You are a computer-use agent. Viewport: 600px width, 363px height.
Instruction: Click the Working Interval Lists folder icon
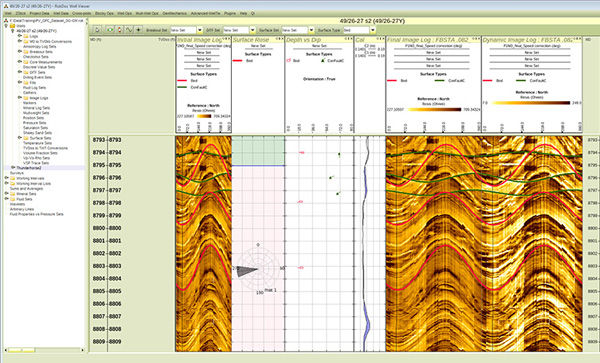click(13, 184)
